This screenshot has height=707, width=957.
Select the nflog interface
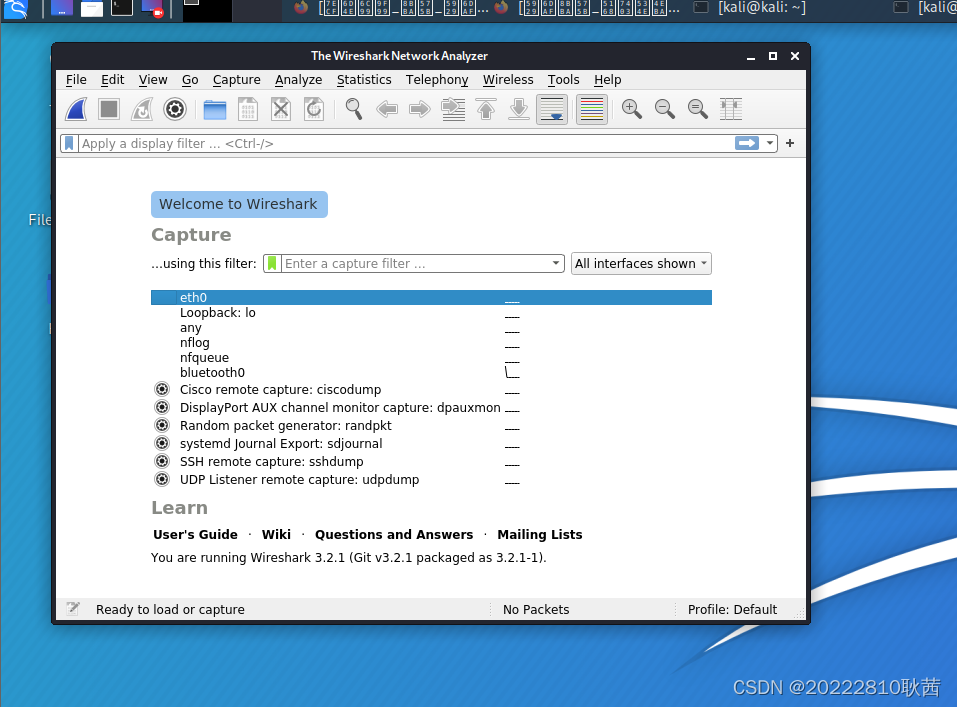431,343
